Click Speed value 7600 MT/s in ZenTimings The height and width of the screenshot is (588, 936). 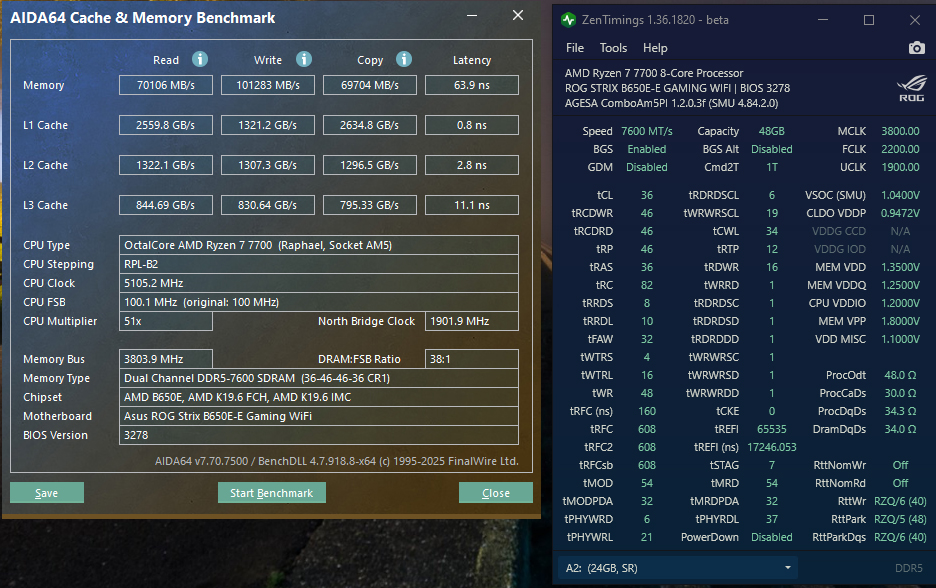tap(646, 131)
